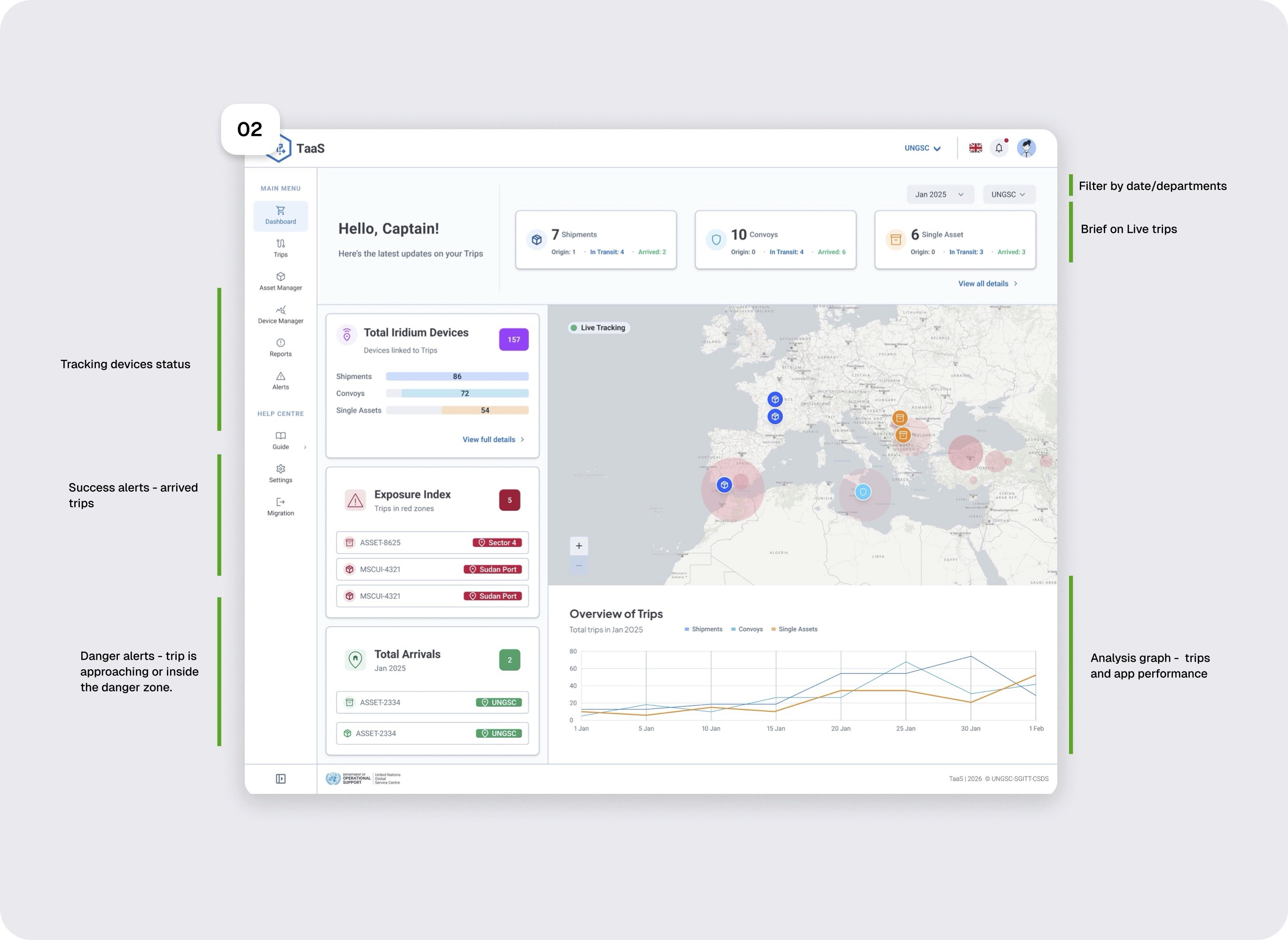This screenshot has height=940, width=1288.
Task: Expand the UNGSC selector in header
Action: click(922, 148)
